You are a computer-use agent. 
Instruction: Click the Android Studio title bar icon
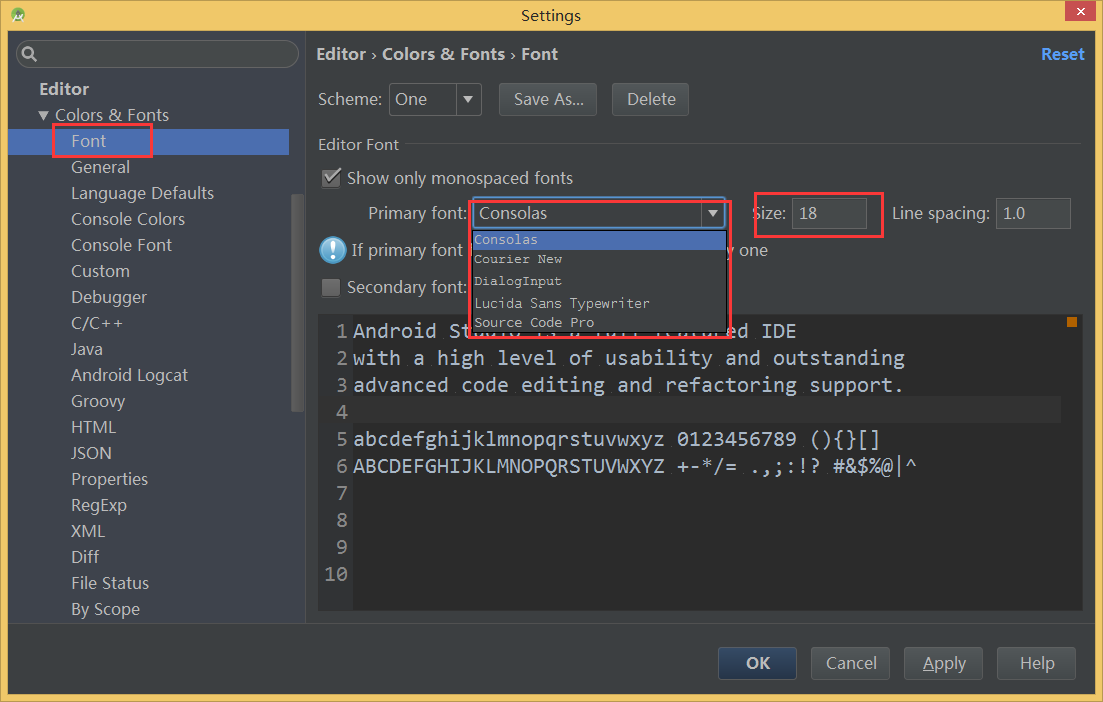pyautogui.click(x=18, y=14)
